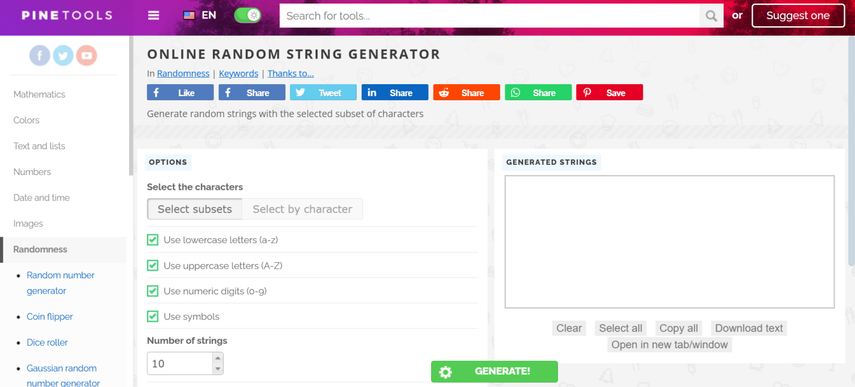The image size is (855, 387).
Task: Click the Suggest one button
Action: [798, 16]
